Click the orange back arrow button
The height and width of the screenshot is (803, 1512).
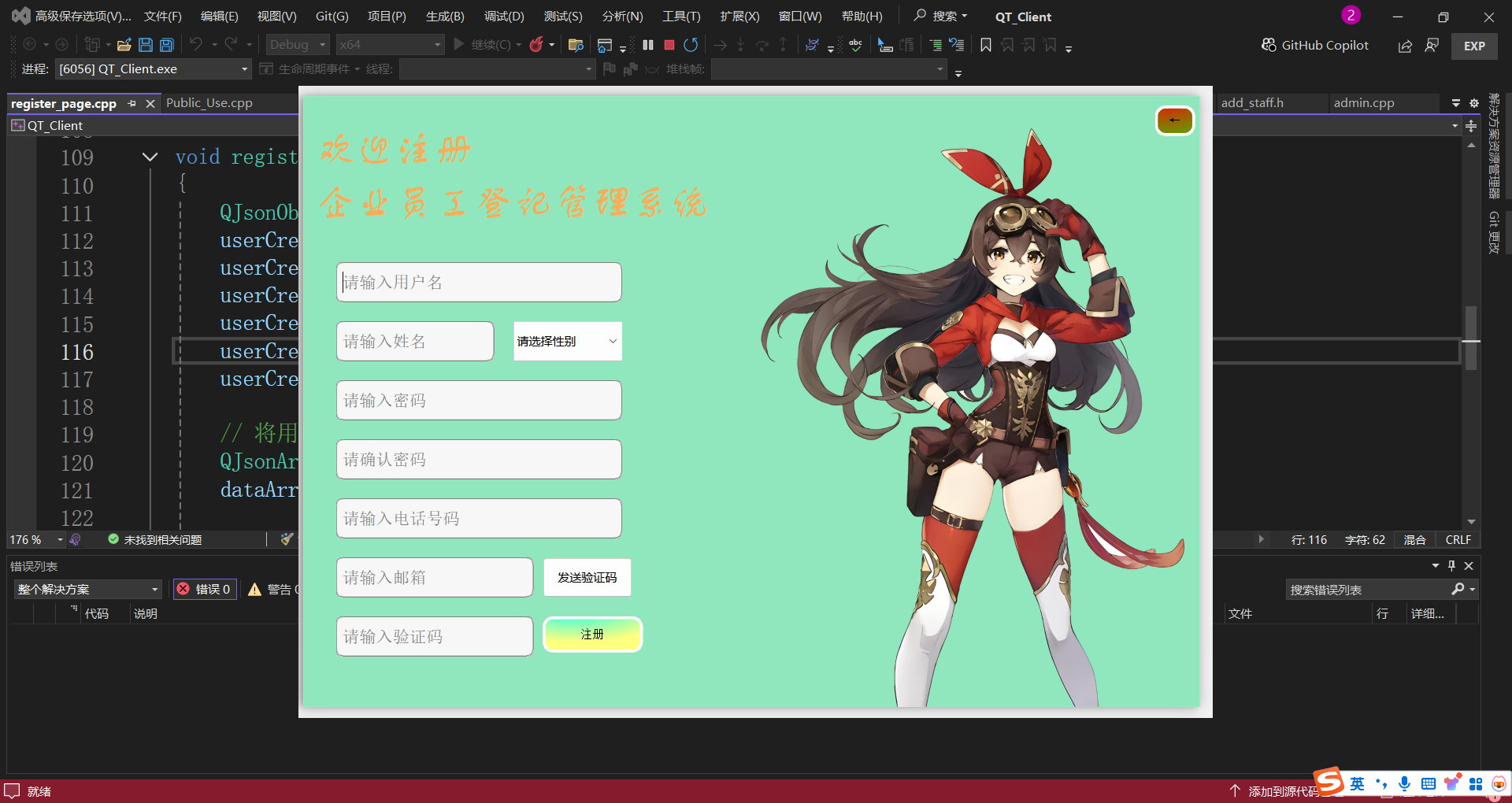[x=1174, y=120]
